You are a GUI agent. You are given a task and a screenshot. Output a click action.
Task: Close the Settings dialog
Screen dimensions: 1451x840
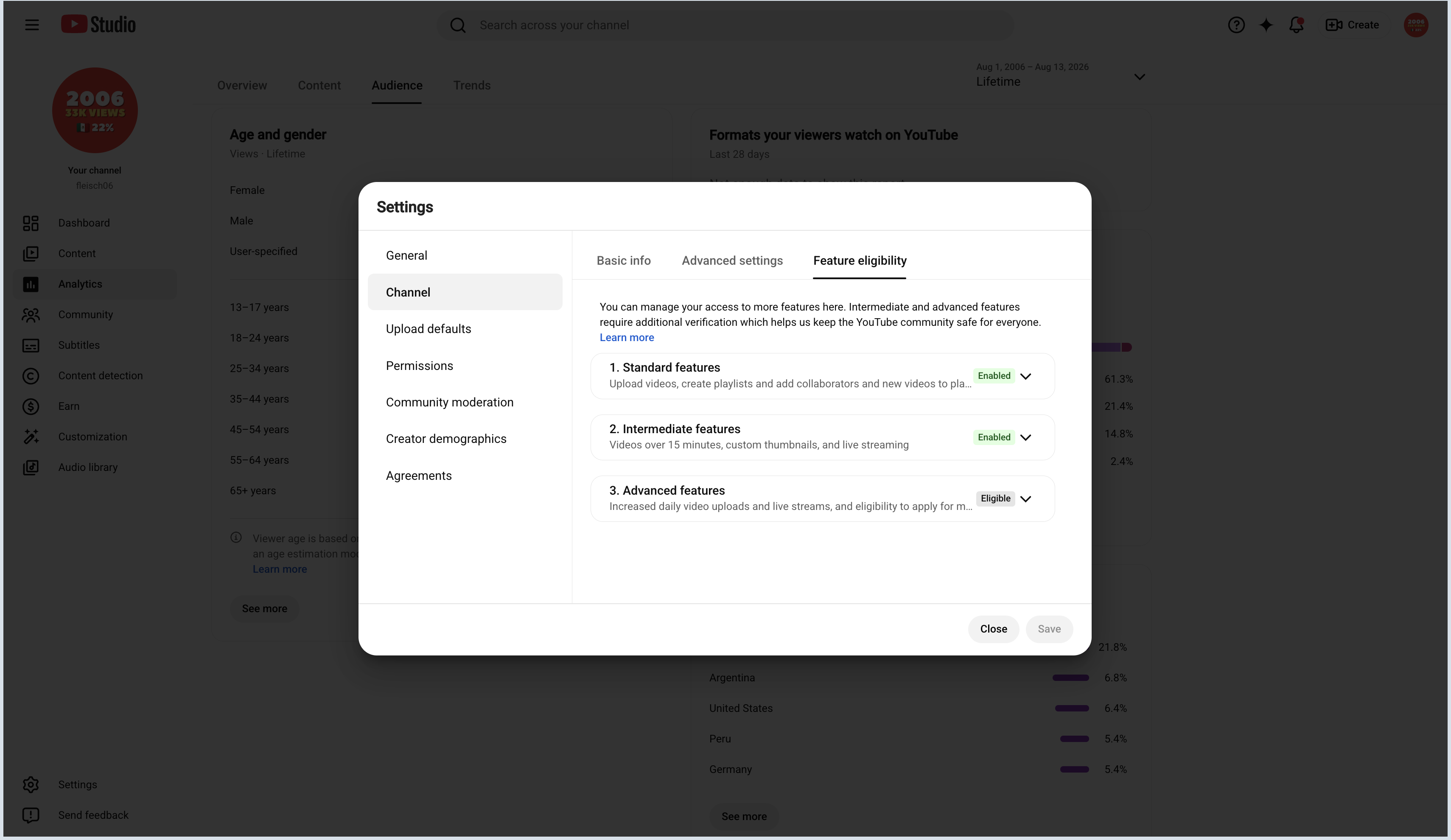tap(993, 629)
